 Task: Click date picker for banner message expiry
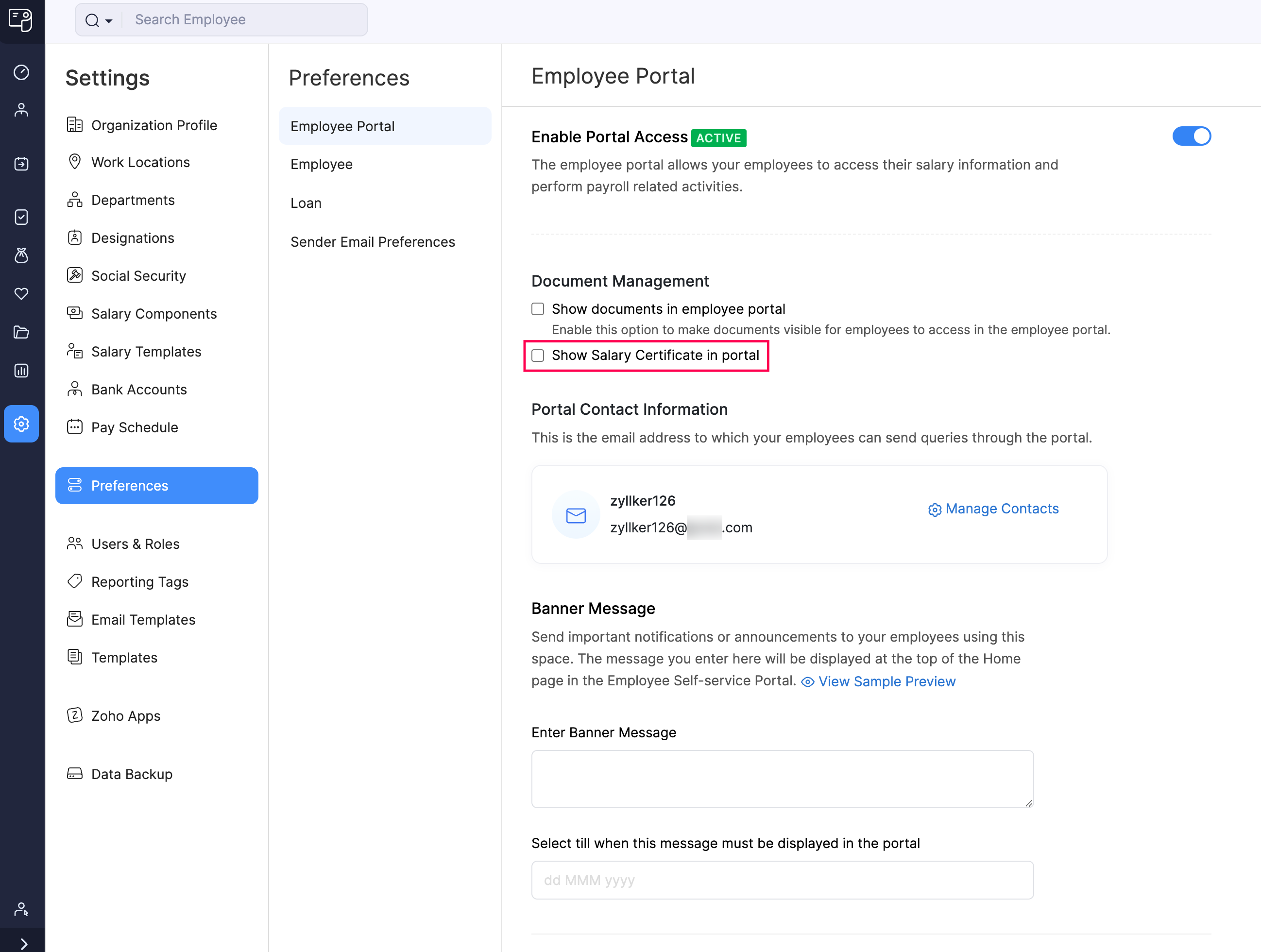pyautogui.click(x=783, y=880)
